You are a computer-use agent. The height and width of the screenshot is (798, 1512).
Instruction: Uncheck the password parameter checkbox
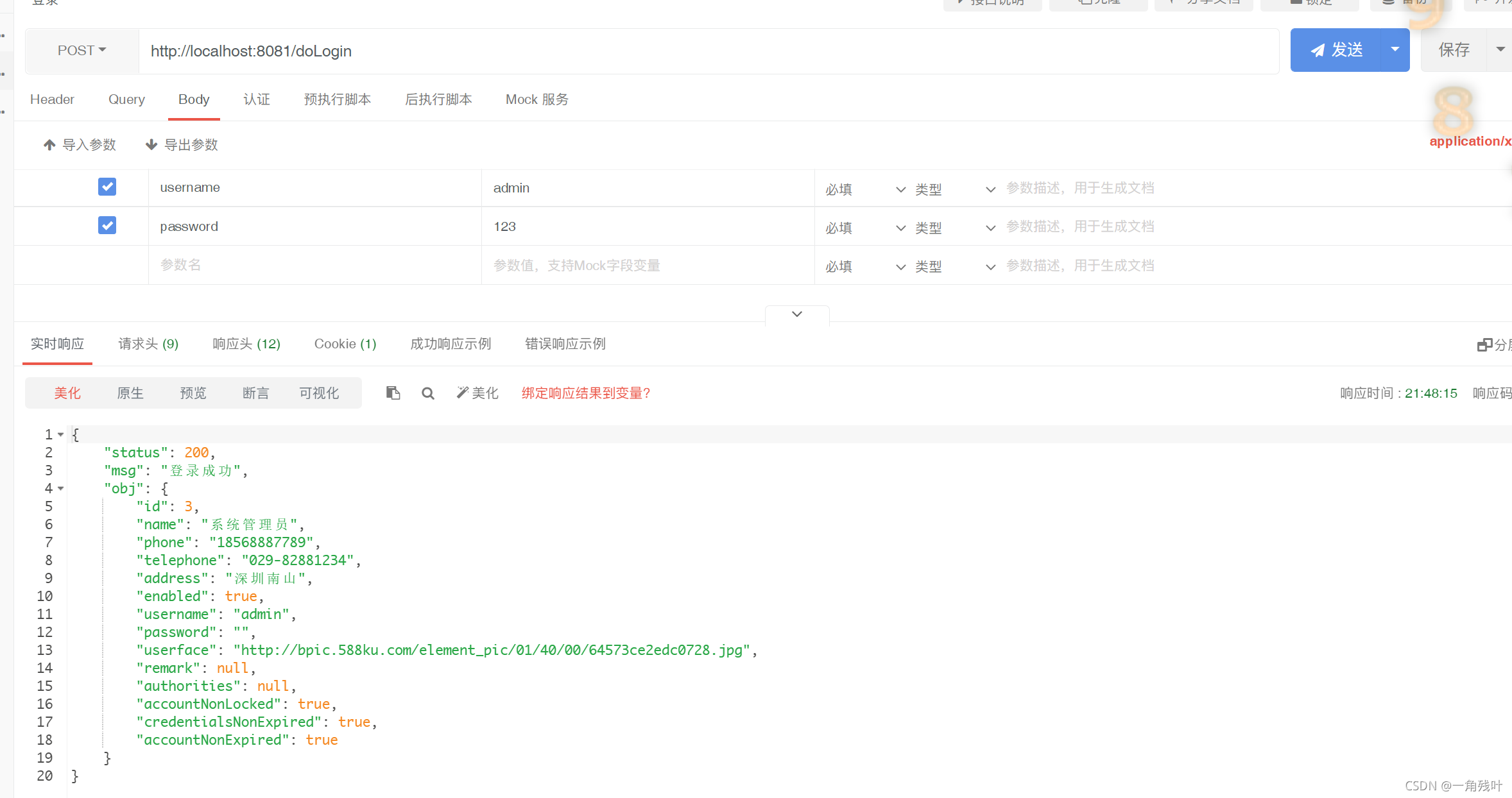point(107,225)
